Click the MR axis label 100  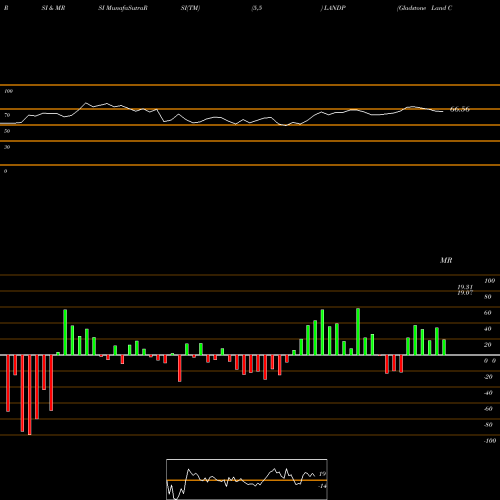[x=490, y=281]
